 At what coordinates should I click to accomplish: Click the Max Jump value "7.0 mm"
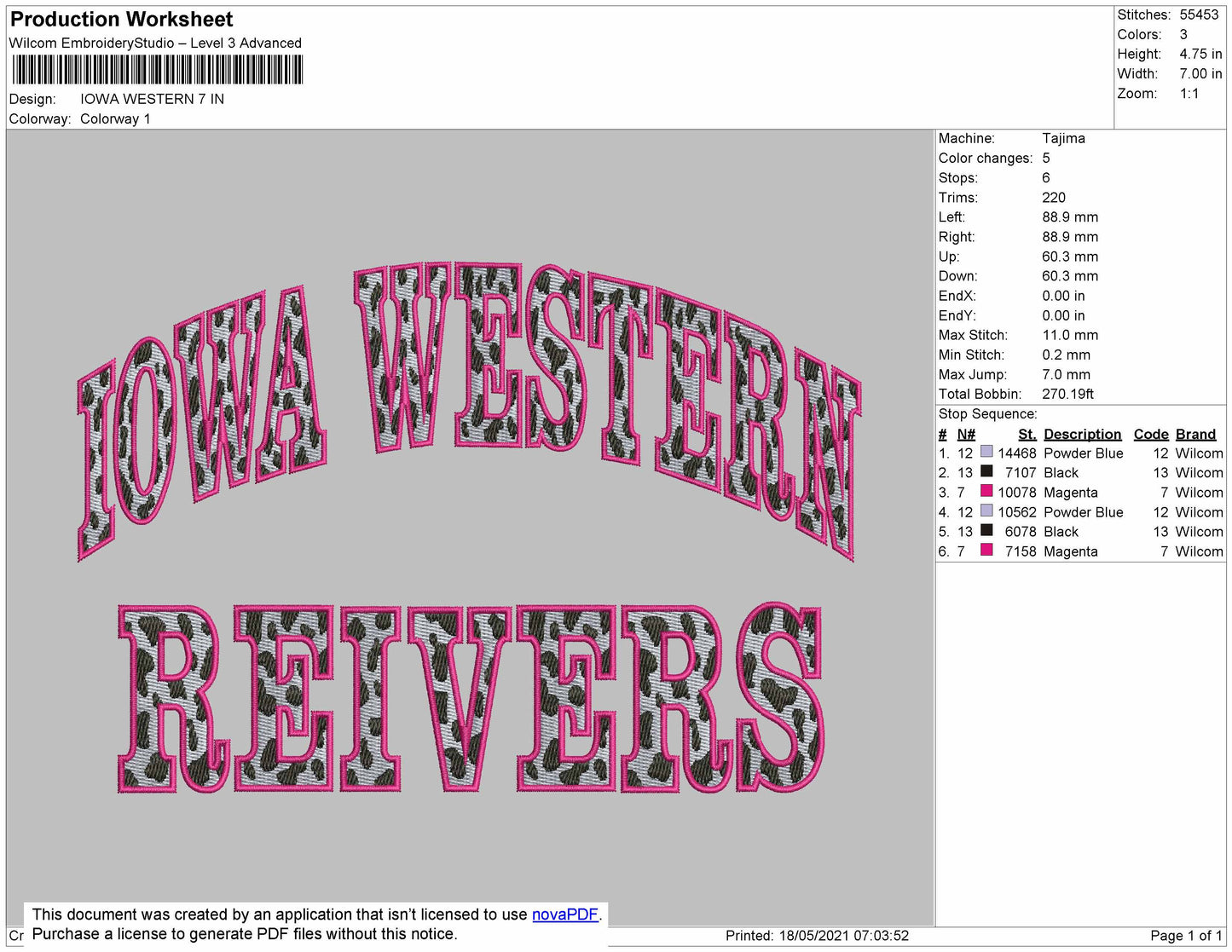(x=1067, y=374)
